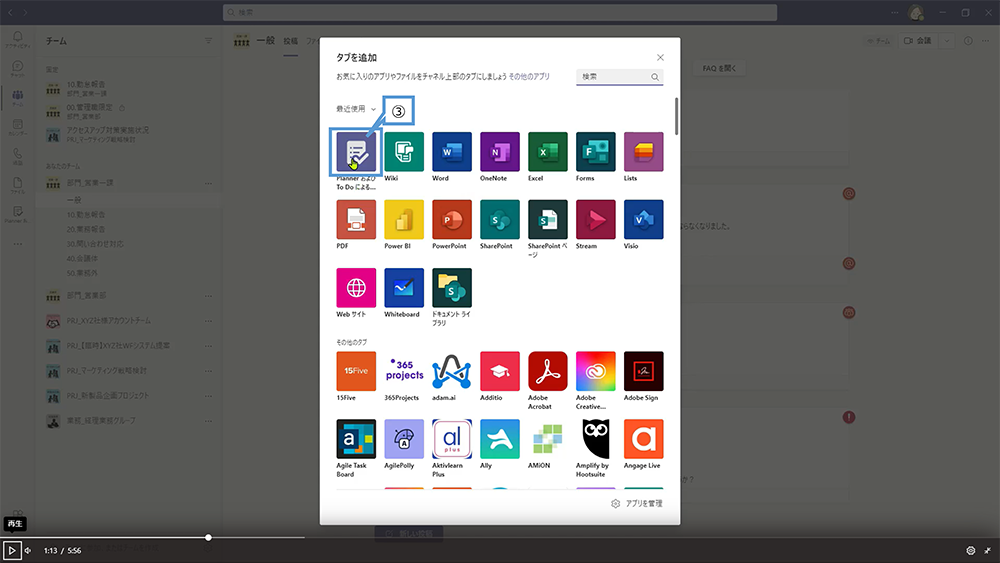Viewport: 1000px width, 563px height.
Task: Open video player settings gear
Action: pos(971,550)
